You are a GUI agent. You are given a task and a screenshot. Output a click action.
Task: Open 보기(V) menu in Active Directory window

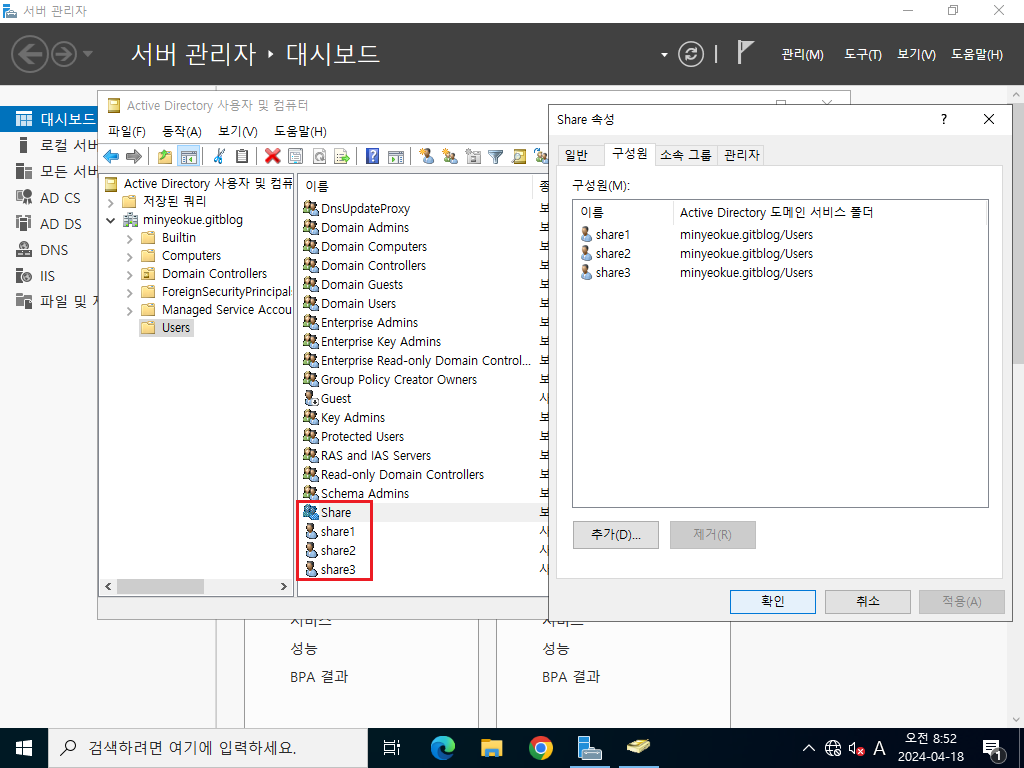tap(238, 131)
